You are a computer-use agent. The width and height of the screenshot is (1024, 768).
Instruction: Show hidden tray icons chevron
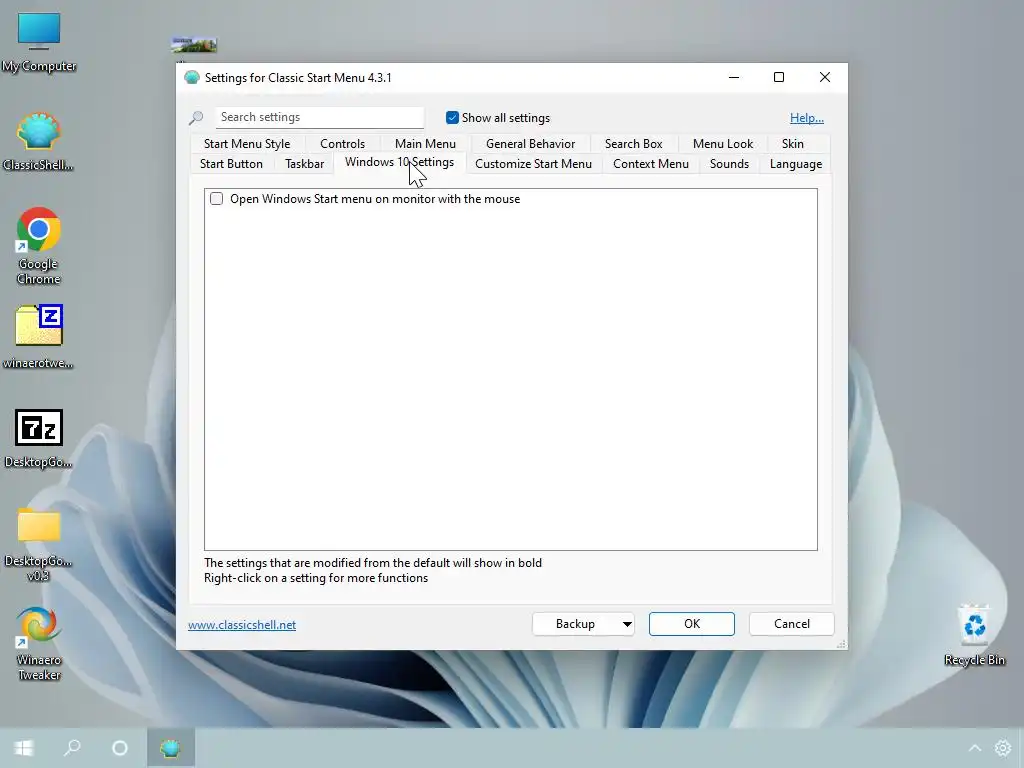(x=974, y=748)
